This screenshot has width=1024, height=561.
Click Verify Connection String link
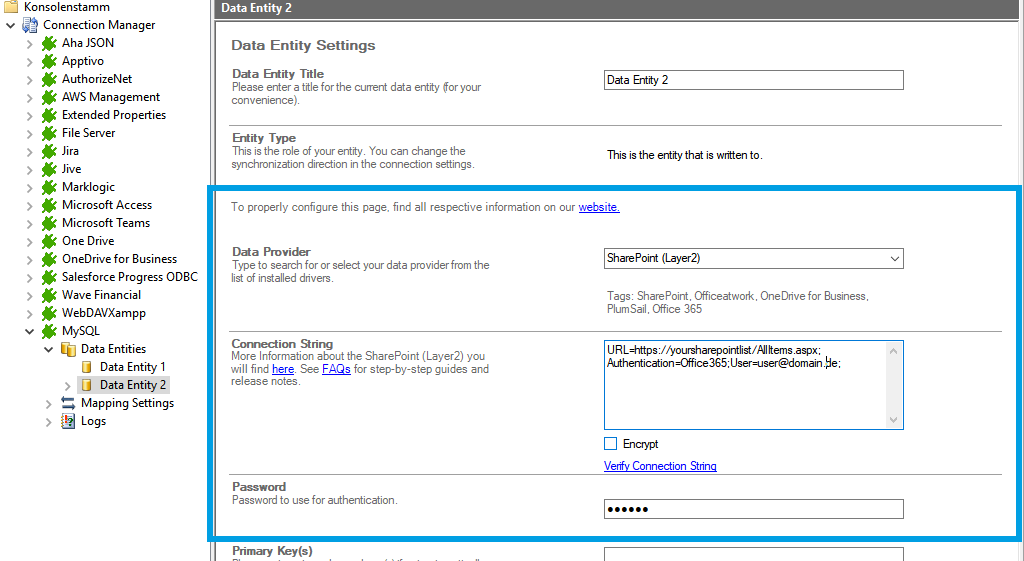(x=660, y=466)
